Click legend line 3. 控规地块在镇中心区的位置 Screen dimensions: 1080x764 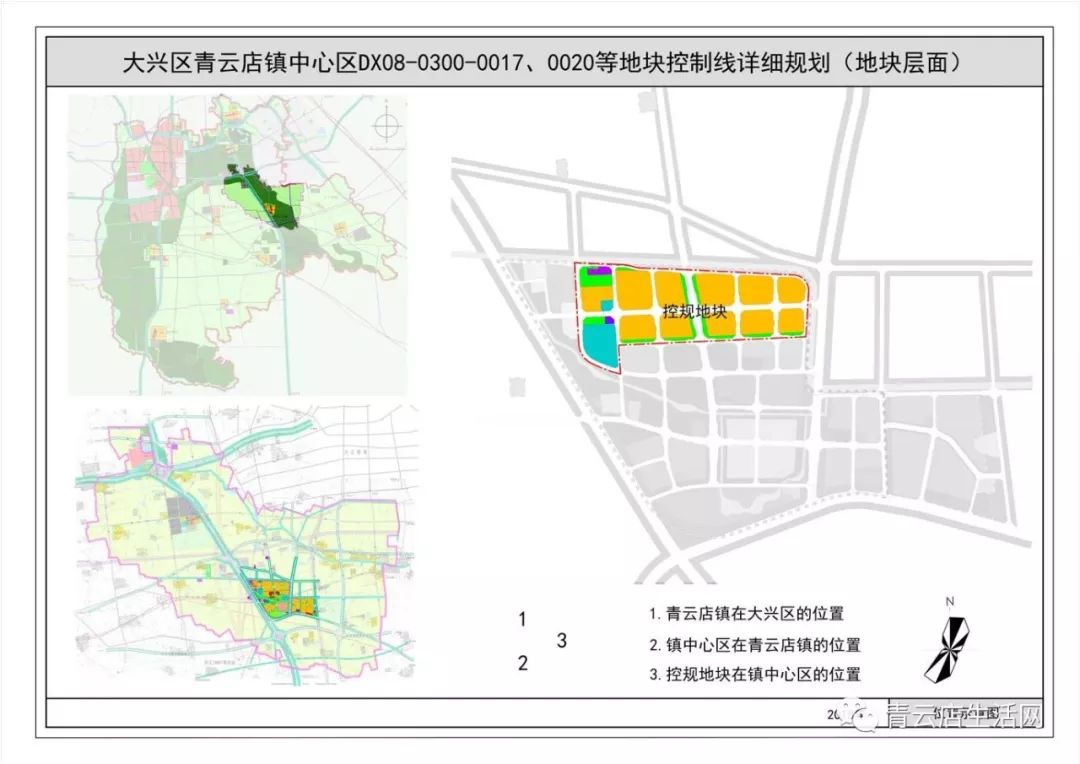pos(755,674)
